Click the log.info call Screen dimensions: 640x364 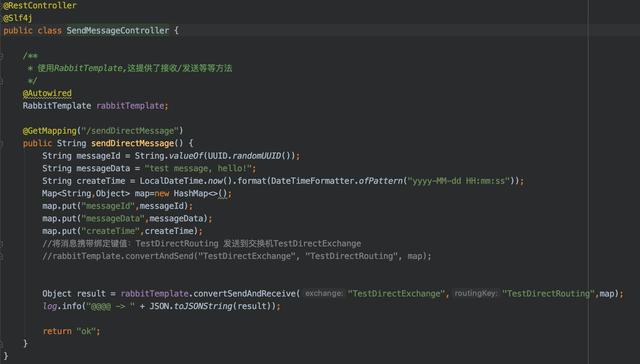coord(62,306)
